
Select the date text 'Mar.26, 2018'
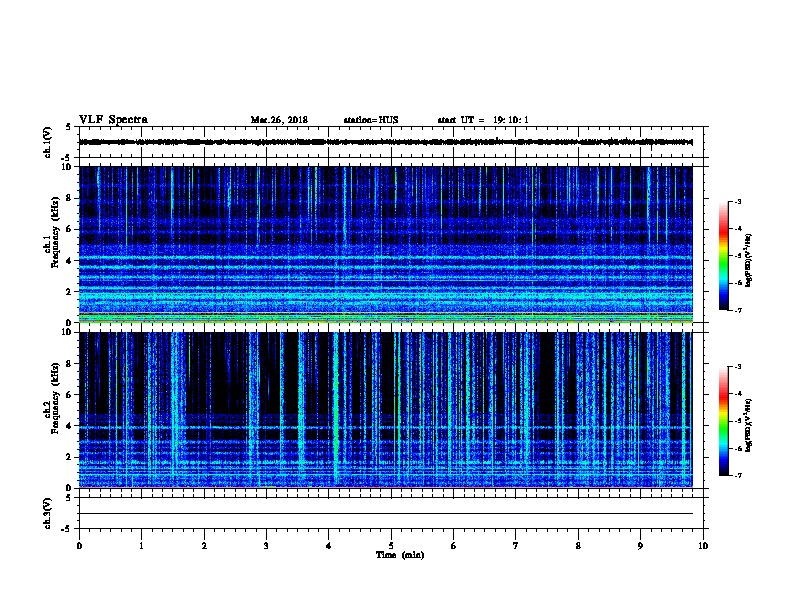[x=279, y=120]
